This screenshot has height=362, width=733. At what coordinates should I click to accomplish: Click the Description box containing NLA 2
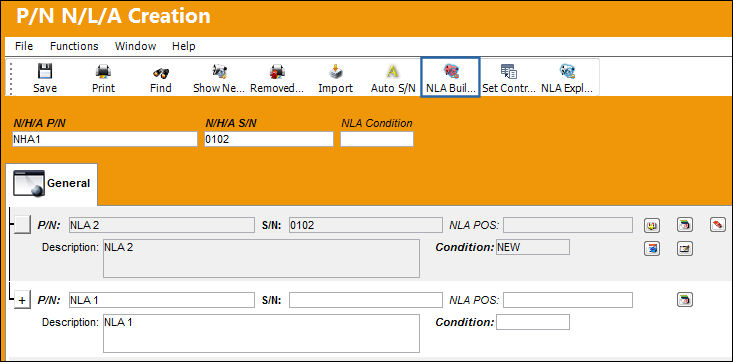click(261, 259)
